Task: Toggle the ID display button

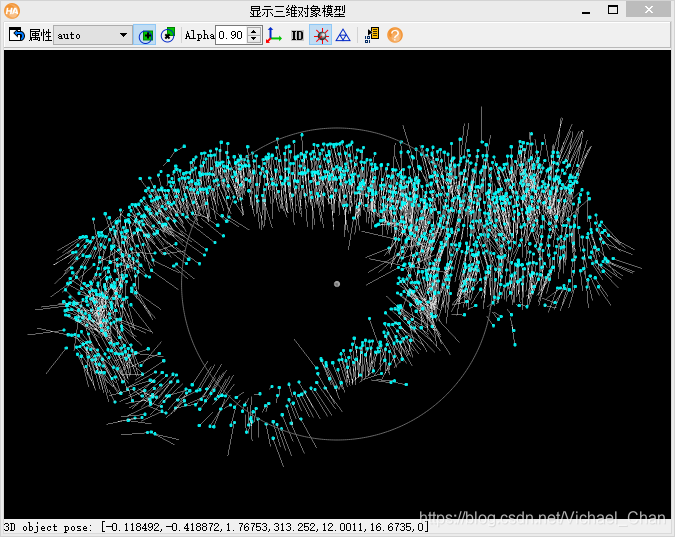Action: [x=297, y=35]
